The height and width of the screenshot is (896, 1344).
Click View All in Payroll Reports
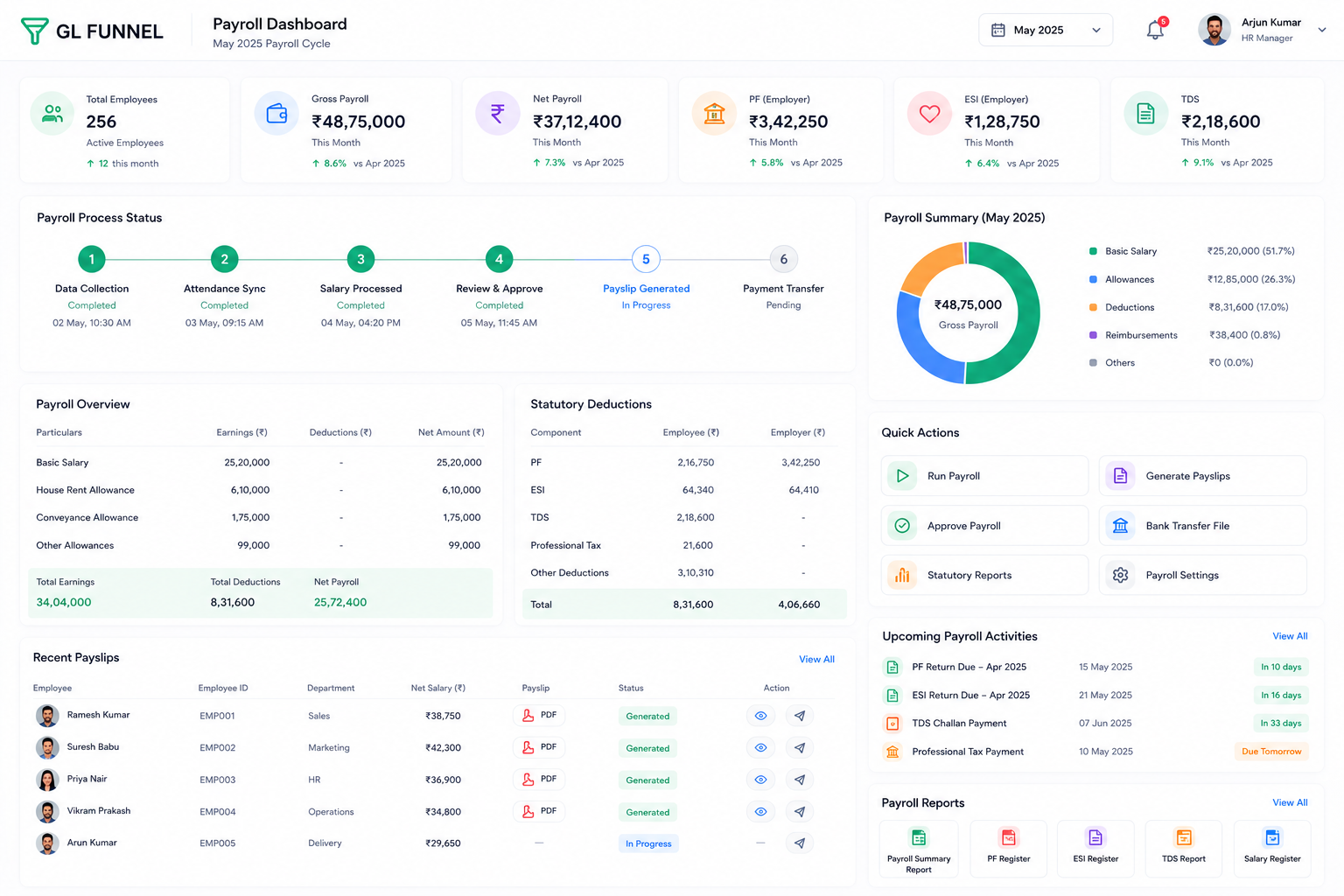[x=1290, y=802]
